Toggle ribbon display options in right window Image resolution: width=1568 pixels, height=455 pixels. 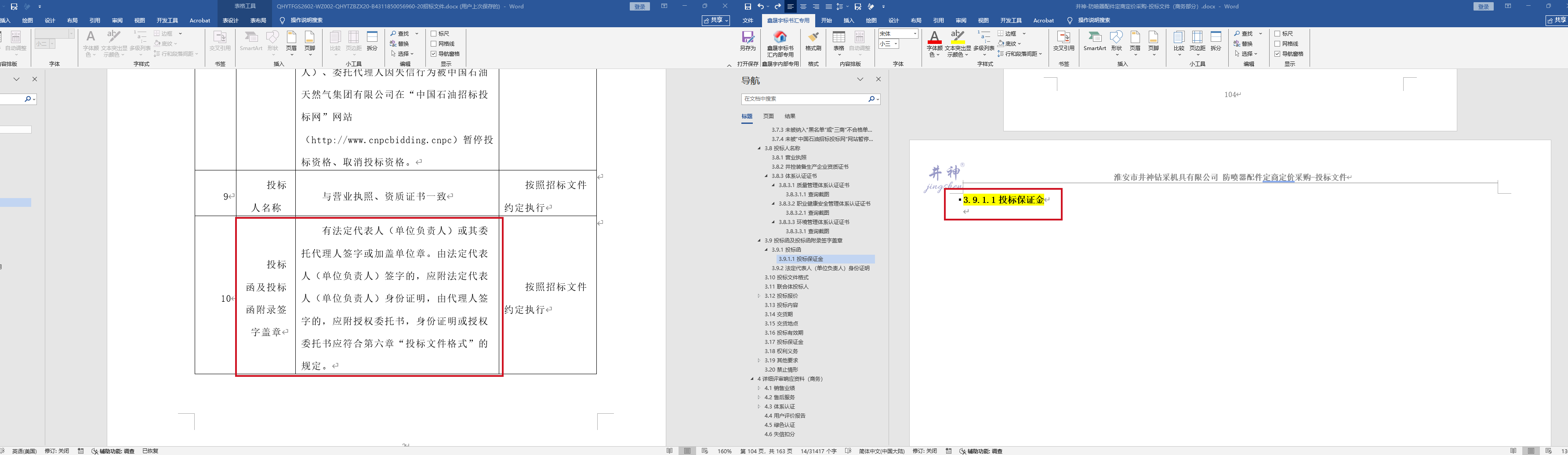click(1508, 7)
